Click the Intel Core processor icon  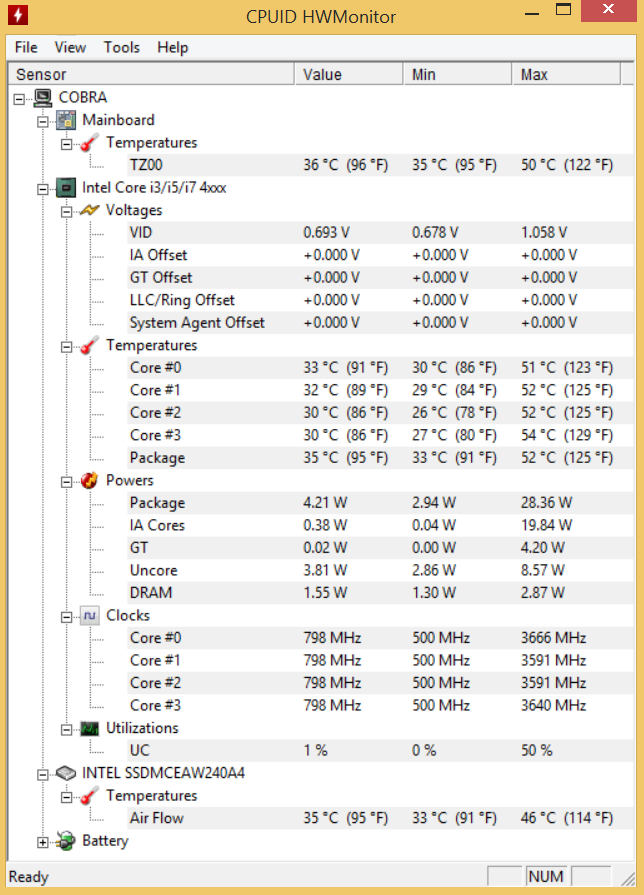pyautogui.click(x=66, y=188)
